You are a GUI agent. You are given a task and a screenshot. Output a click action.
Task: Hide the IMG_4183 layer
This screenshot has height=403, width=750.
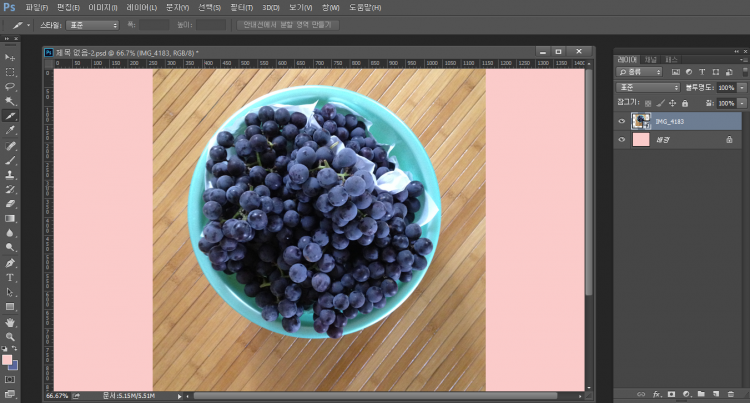click(622, 121)
